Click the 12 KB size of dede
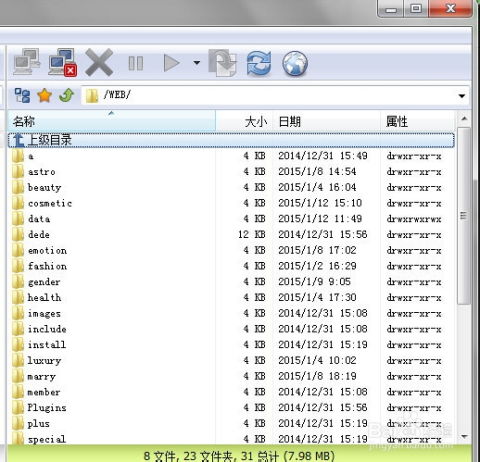Viewport: 480px width, 462px height. 252,235
